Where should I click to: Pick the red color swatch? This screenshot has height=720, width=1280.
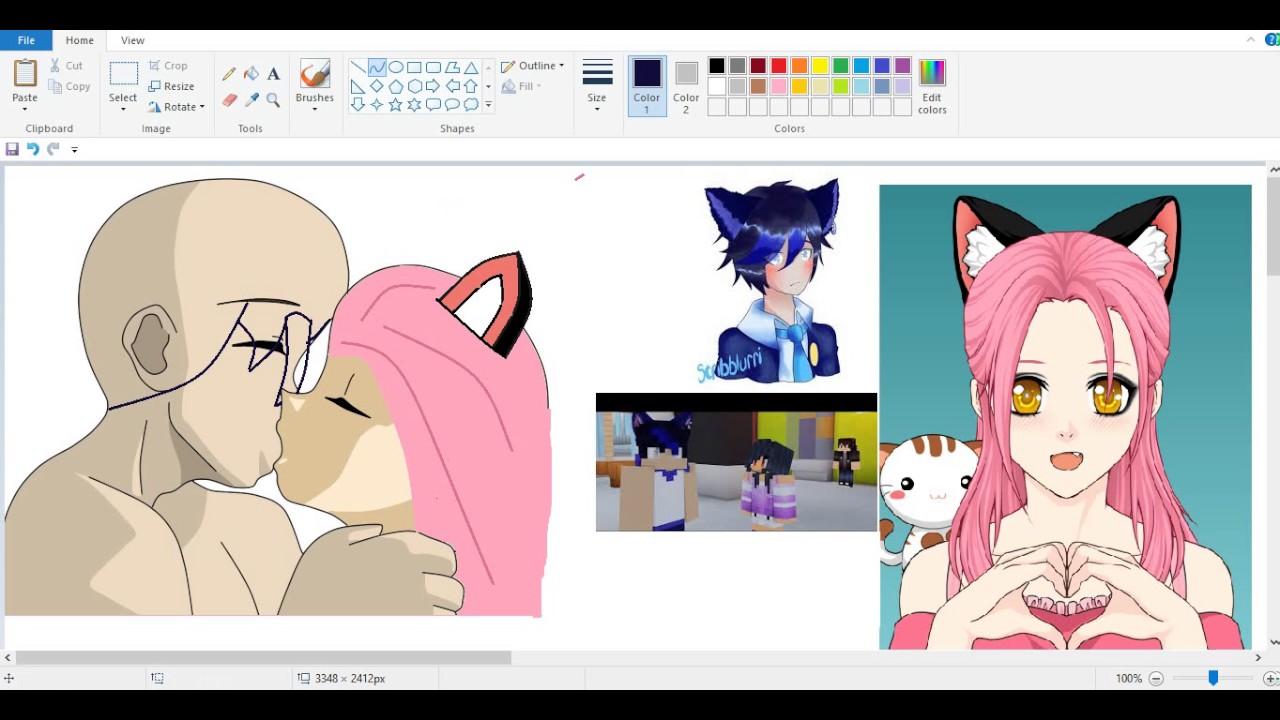779,66
